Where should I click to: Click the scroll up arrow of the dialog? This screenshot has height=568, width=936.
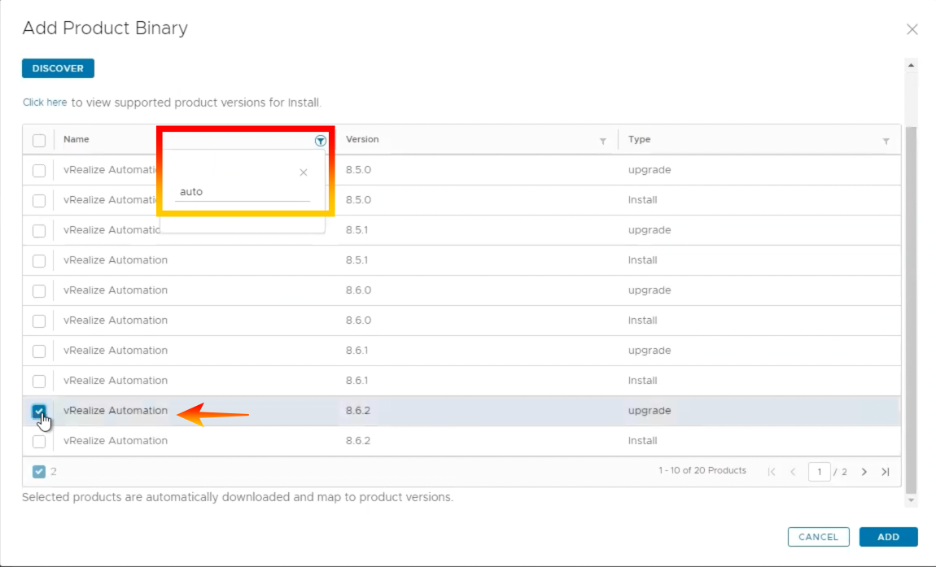click(x=911, y=65)
